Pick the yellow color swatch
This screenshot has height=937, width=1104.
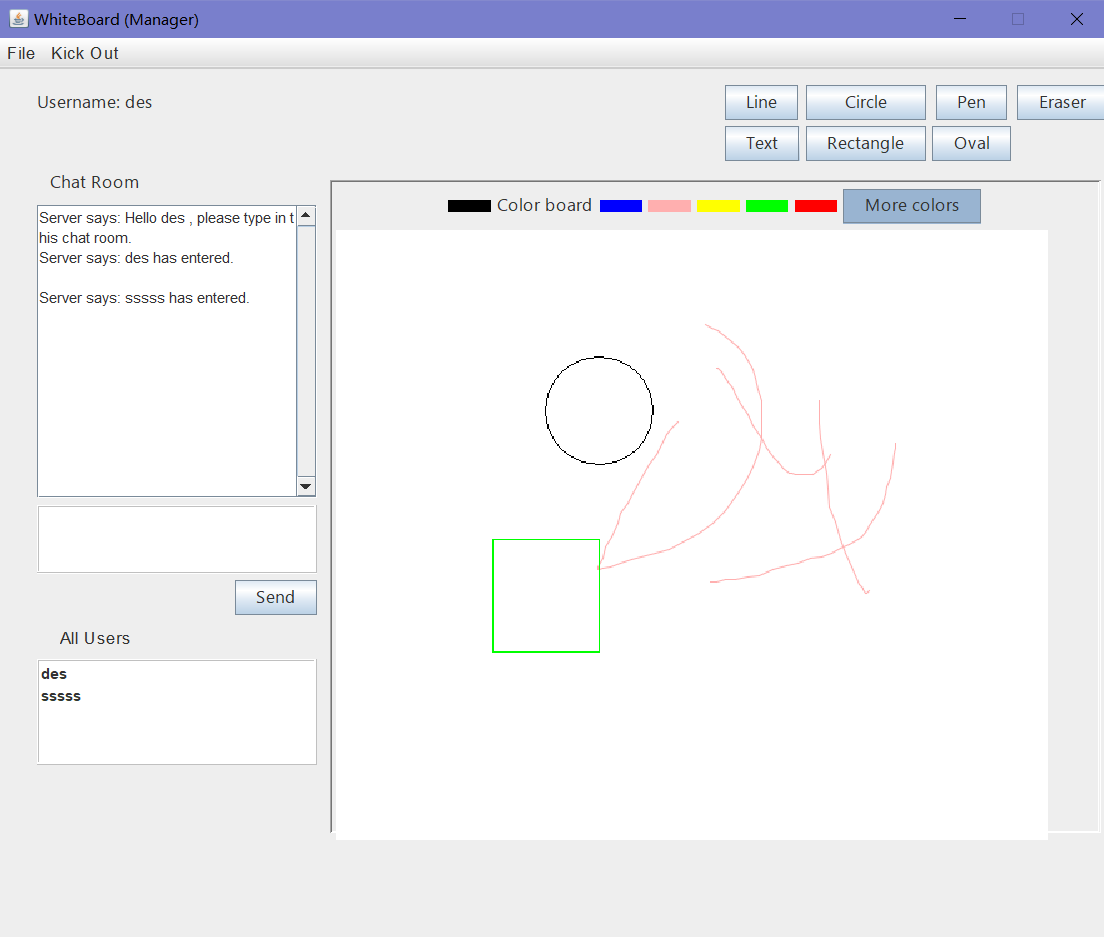[x=718, y=206]
